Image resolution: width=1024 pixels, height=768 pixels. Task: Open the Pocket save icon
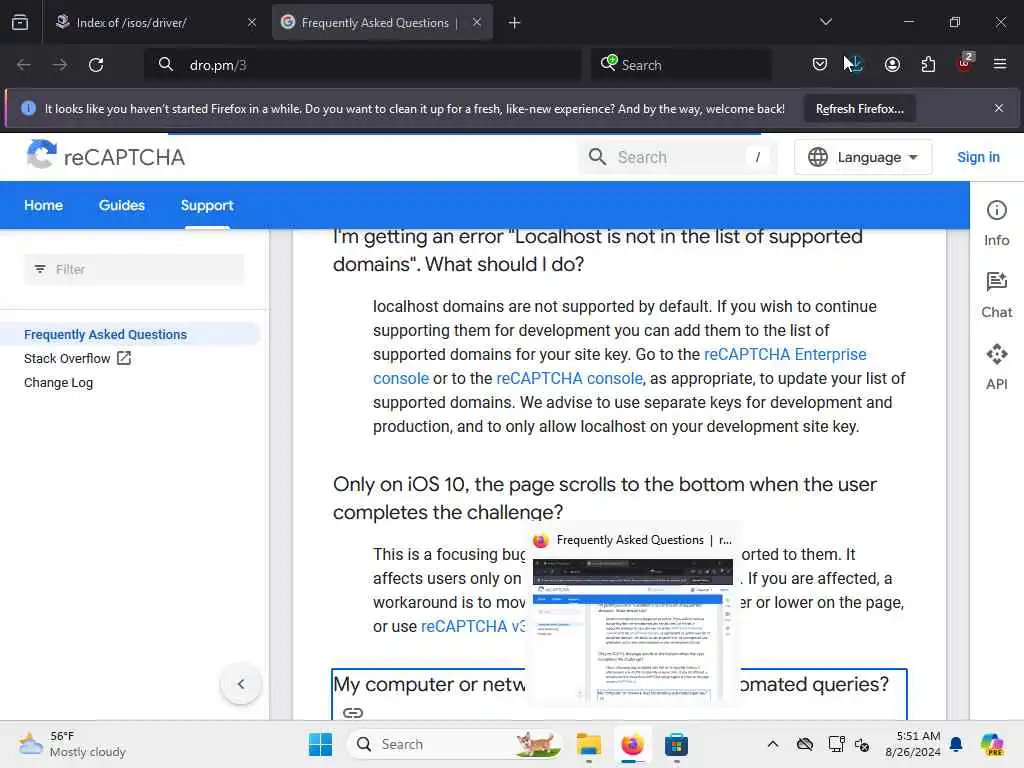[820, 64]
